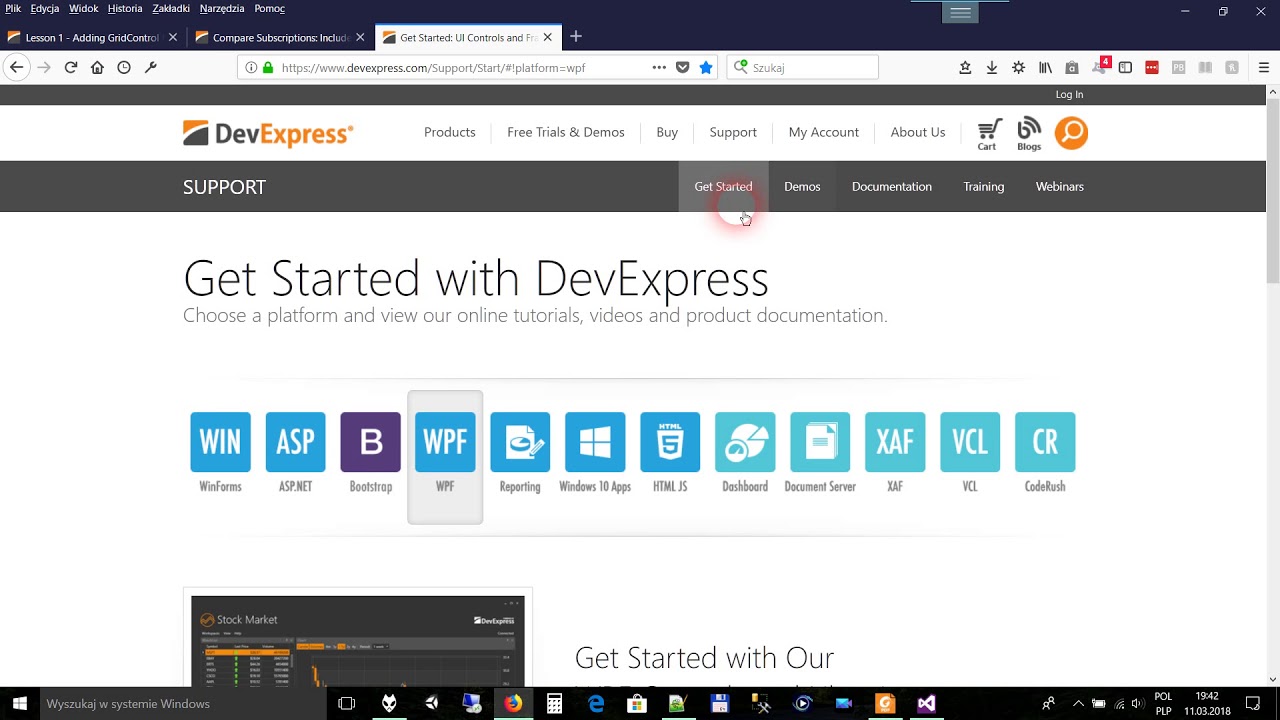Open the Pomoc menu
The width and height of the screenshot is (1280, 720).
270,9
